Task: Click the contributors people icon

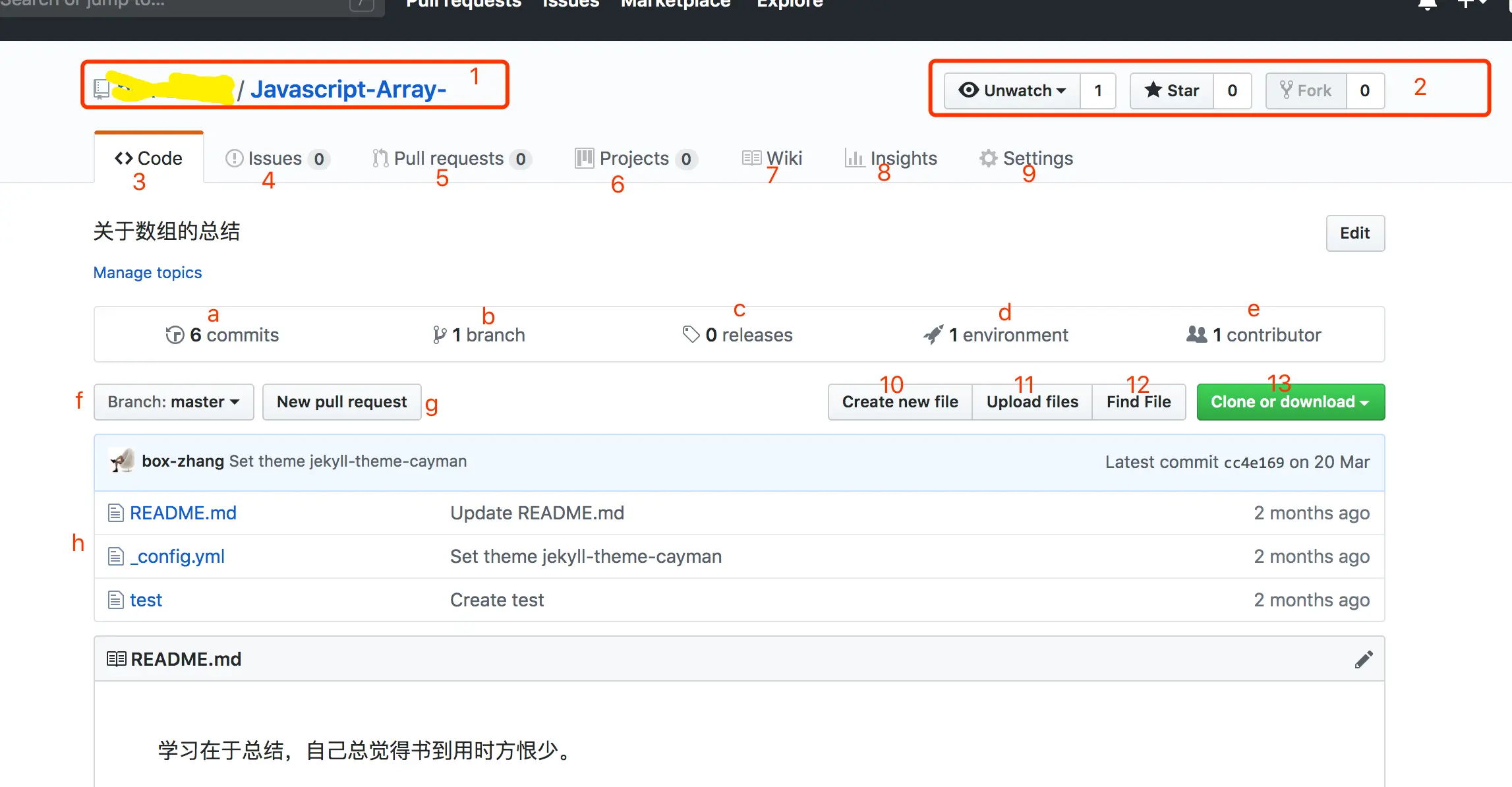Action: pos(1196,335)
